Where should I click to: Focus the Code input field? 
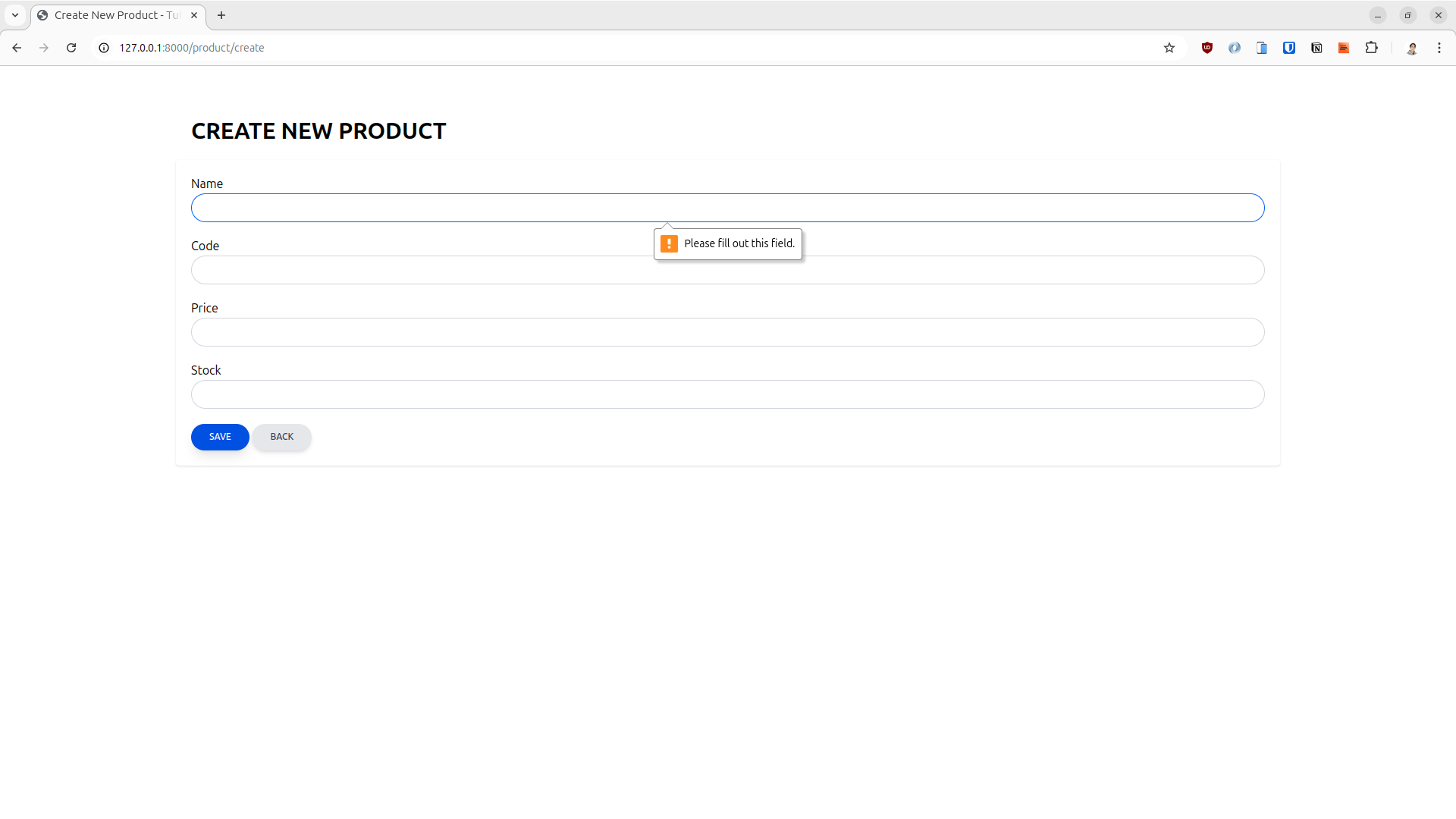coord(727,270)
